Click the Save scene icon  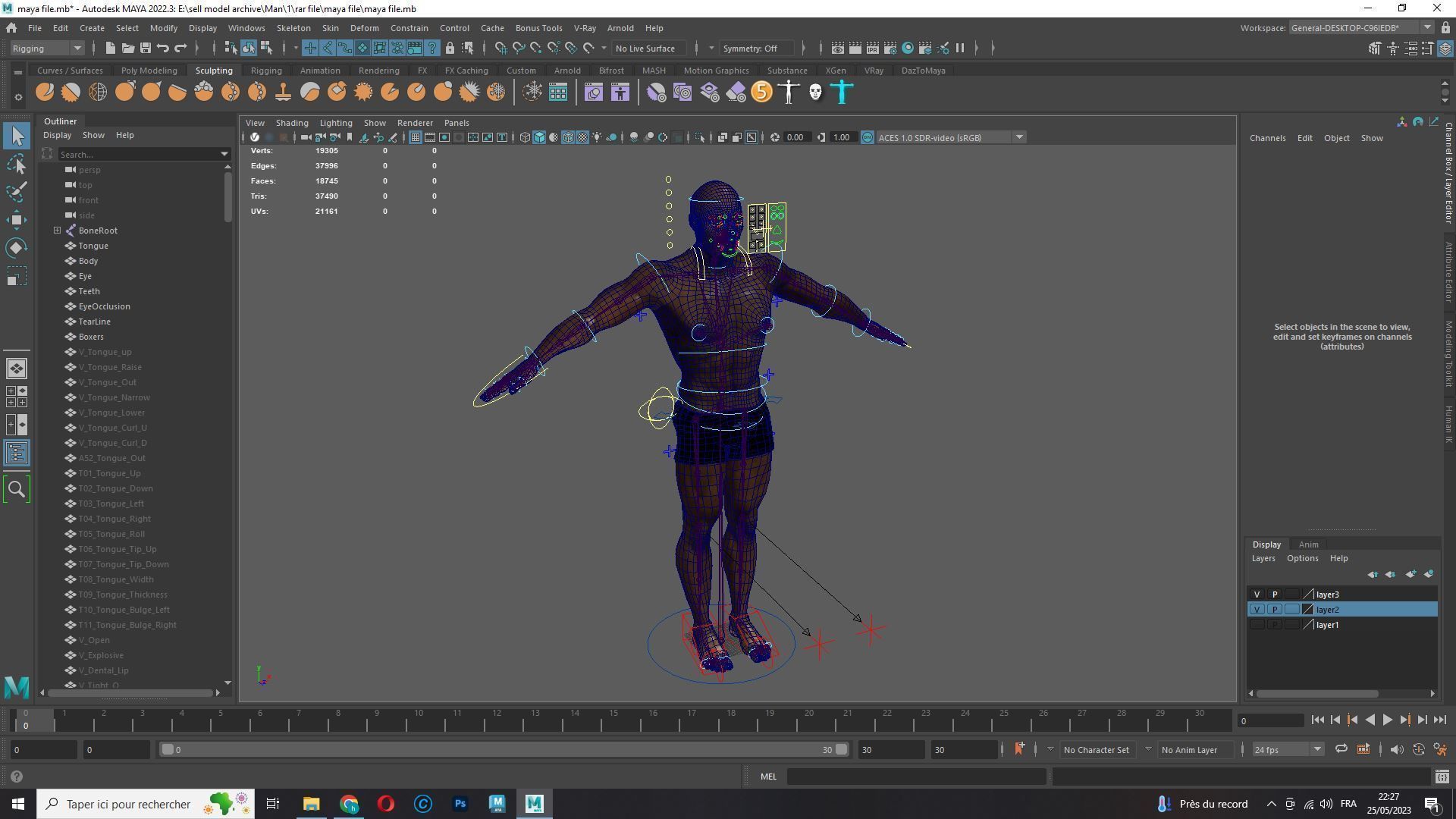coord(145,48)
